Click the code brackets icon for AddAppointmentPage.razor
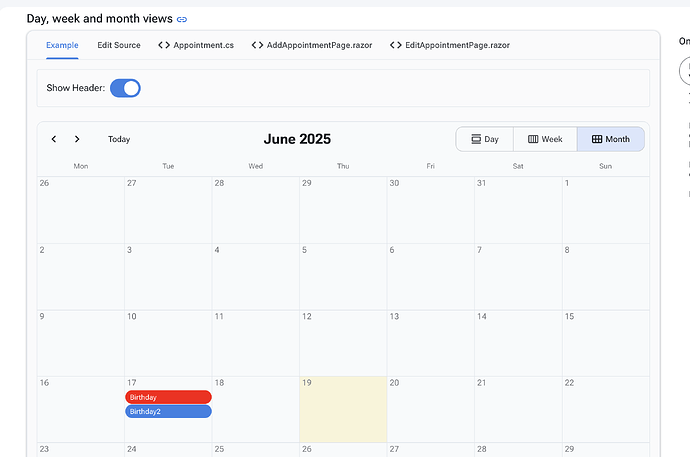Image resolution: width=690 pixels, height=457 pixels. click(x=257, y=45)
